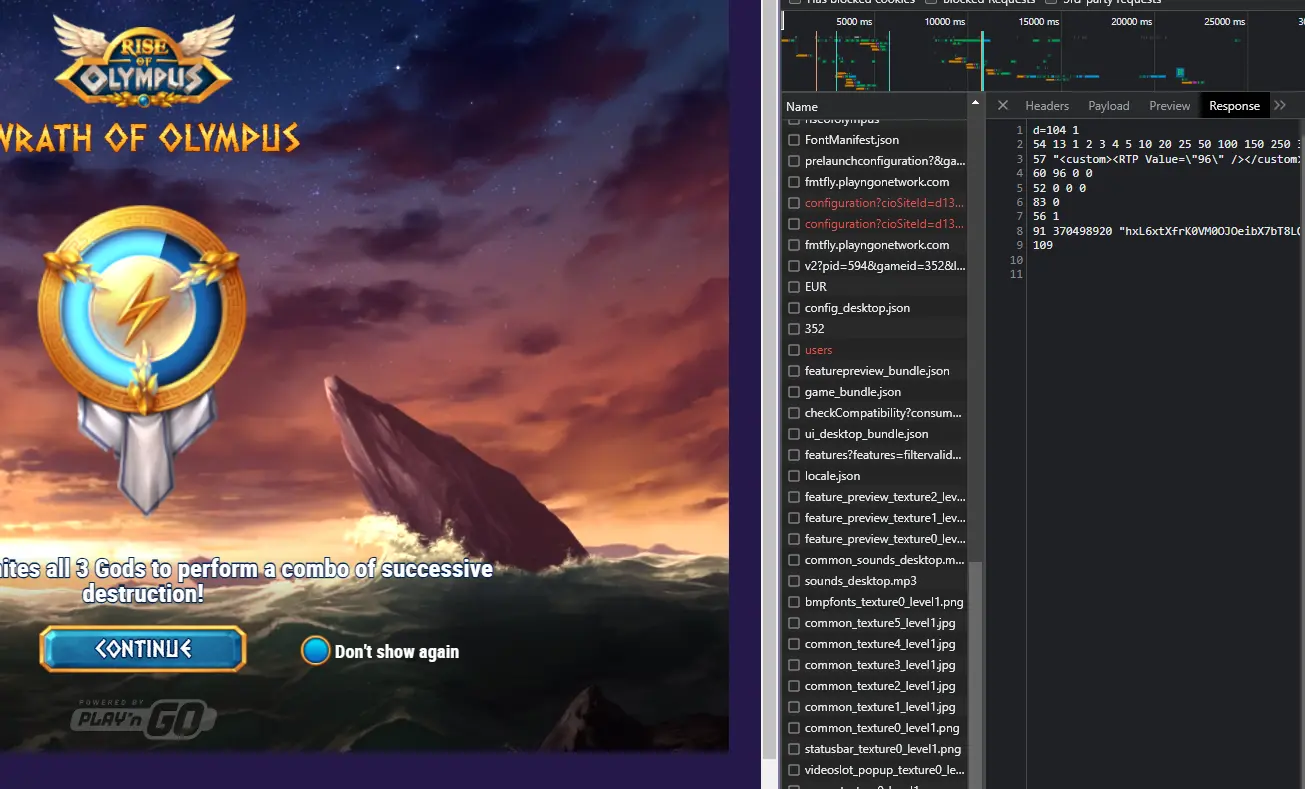The image size is (1305, 789).
Task: Tick checkbox for FontManifest.json
Action: click(794, 140)
